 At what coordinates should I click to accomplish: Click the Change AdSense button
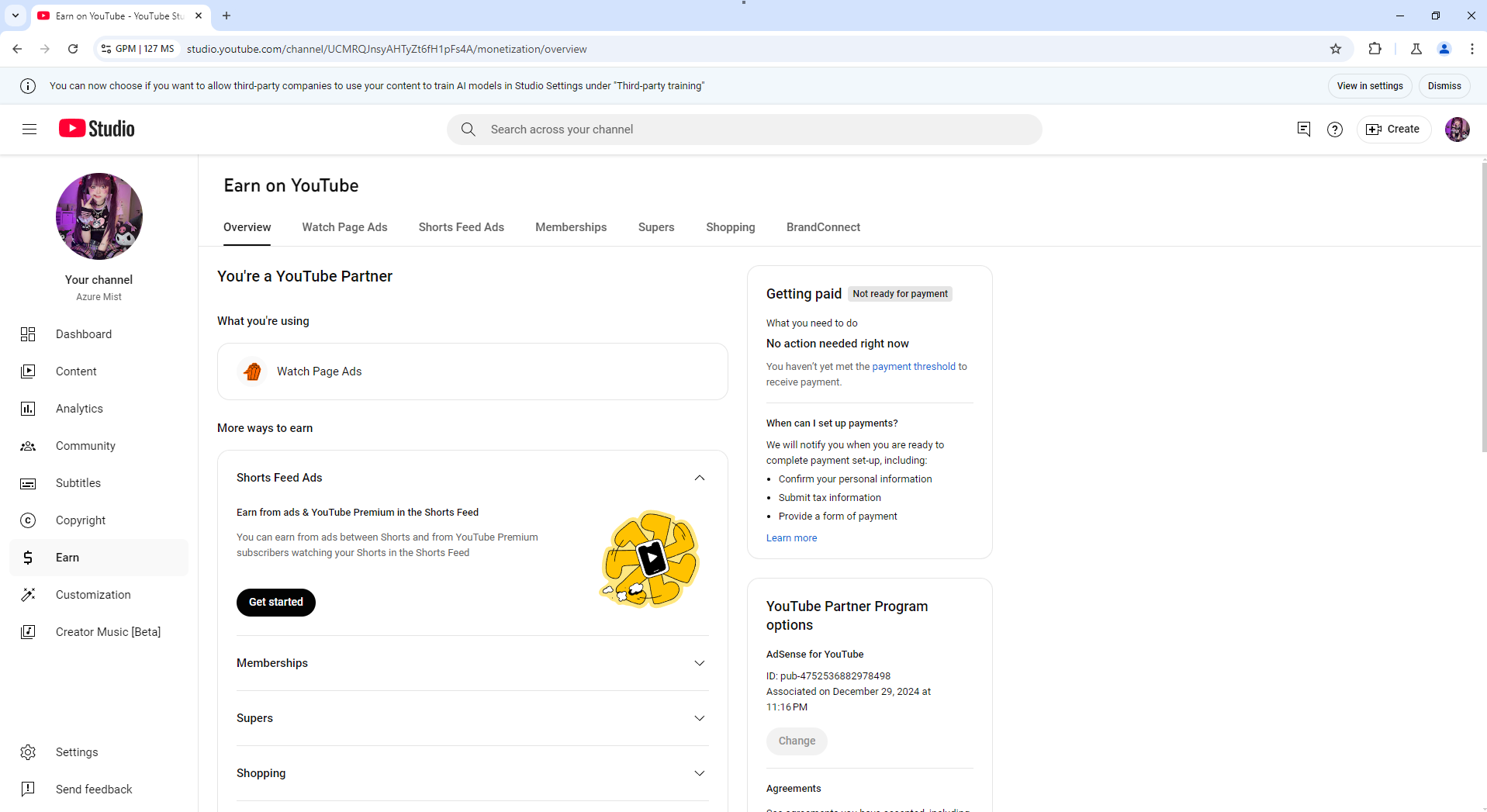pos(797,741)
